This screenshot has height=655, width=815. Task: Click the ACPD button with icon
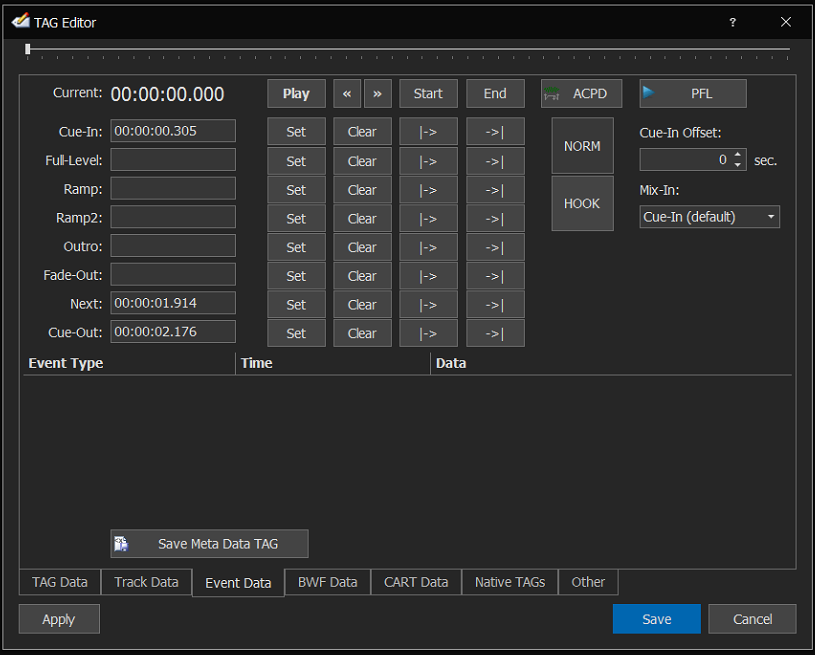581,94
